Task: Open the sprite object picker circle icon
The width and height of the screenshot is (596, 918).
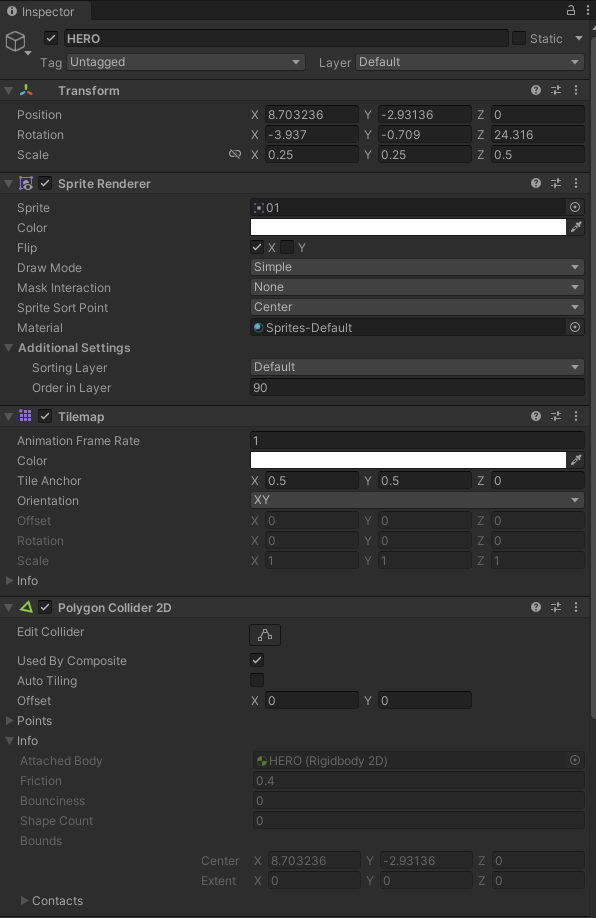Action: tap(574, 207)
